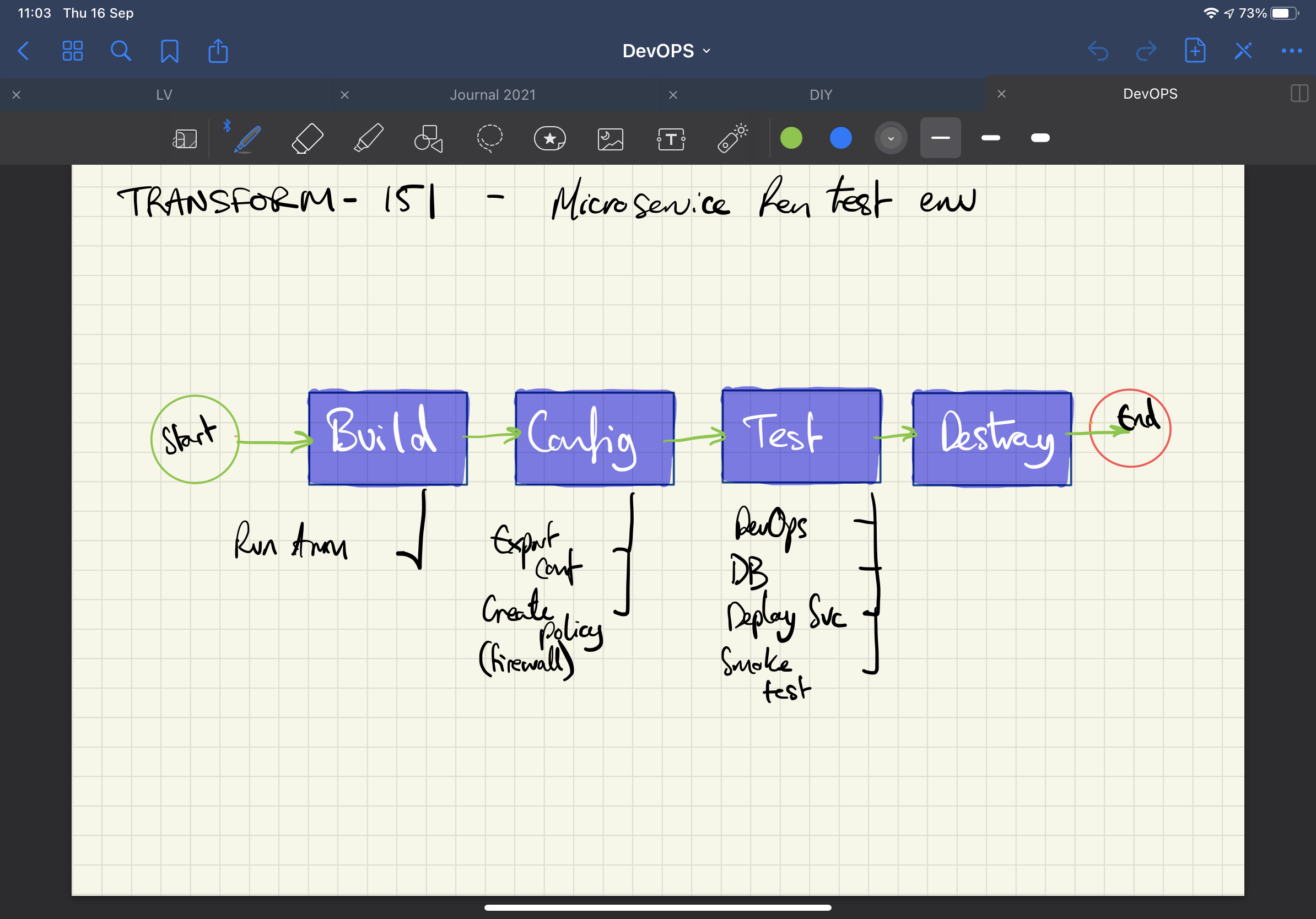This screenshot has height=919, width=1316.
Task: Tap the red End circle
Action: point(1130,428)
